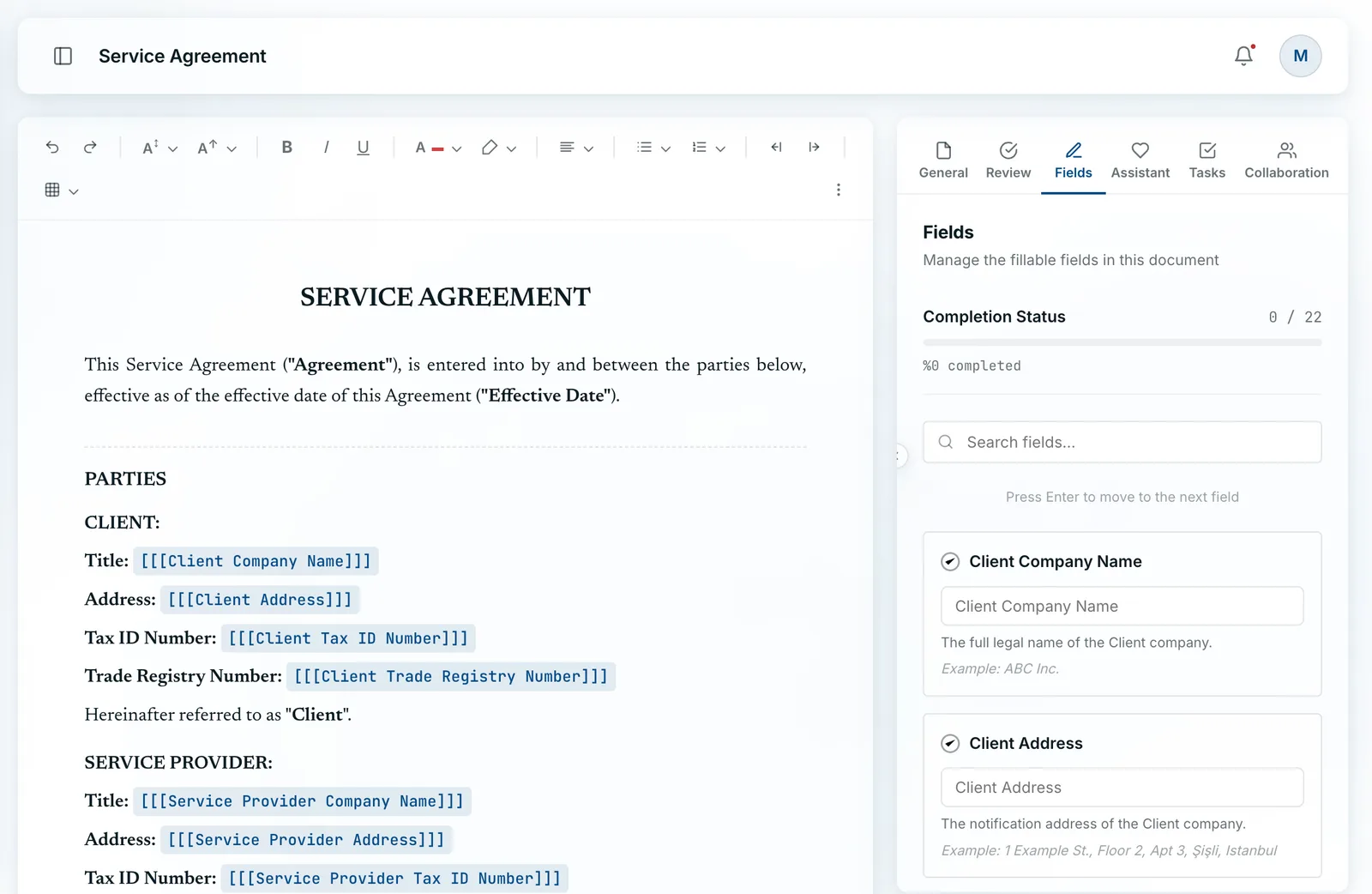The image size is (1372, 894).
Task: Open the numbered list style dropdown
Action: (720, 149)
